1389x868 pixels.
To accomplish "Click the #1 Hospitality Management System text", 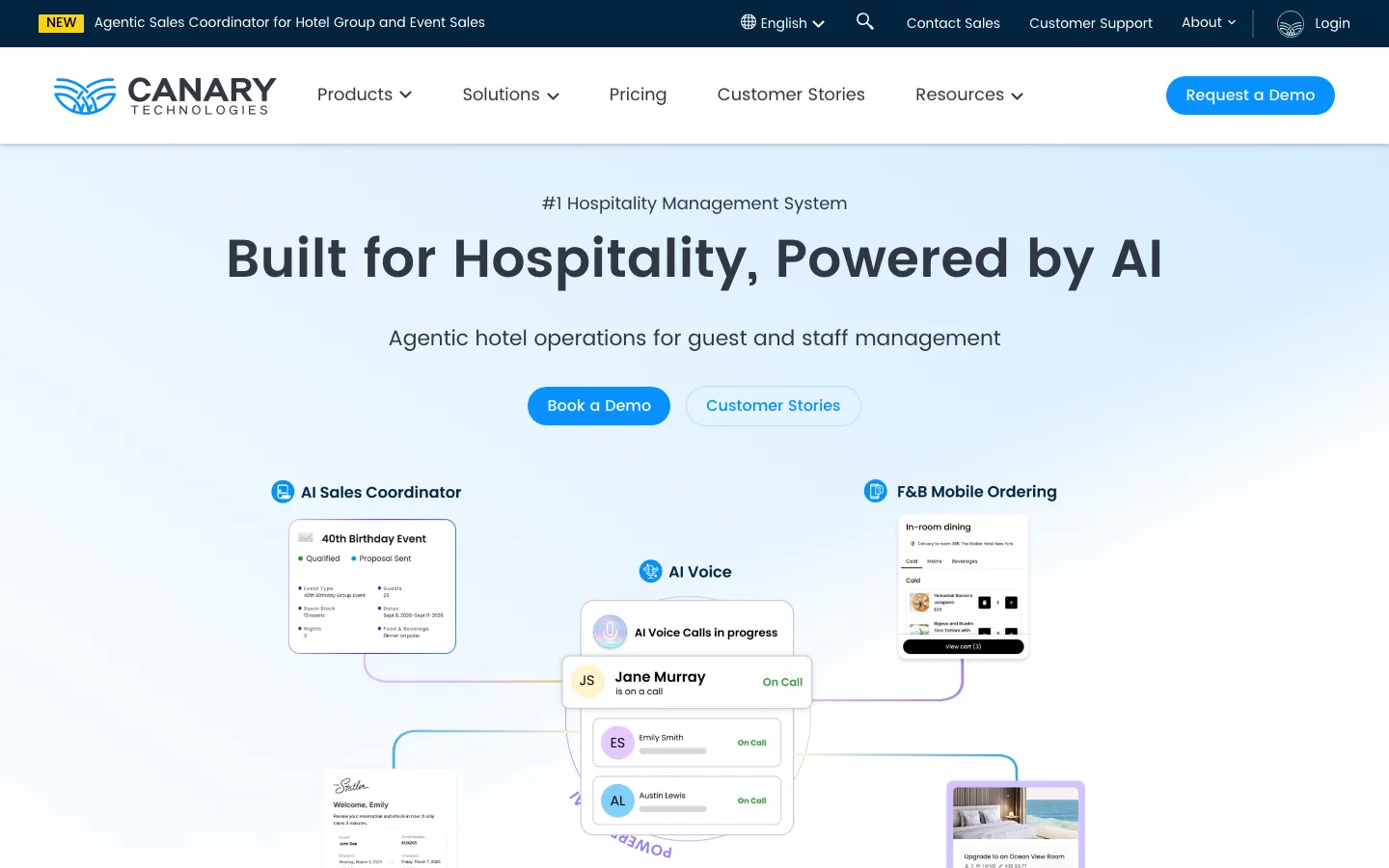I will [x=694, y=203].
